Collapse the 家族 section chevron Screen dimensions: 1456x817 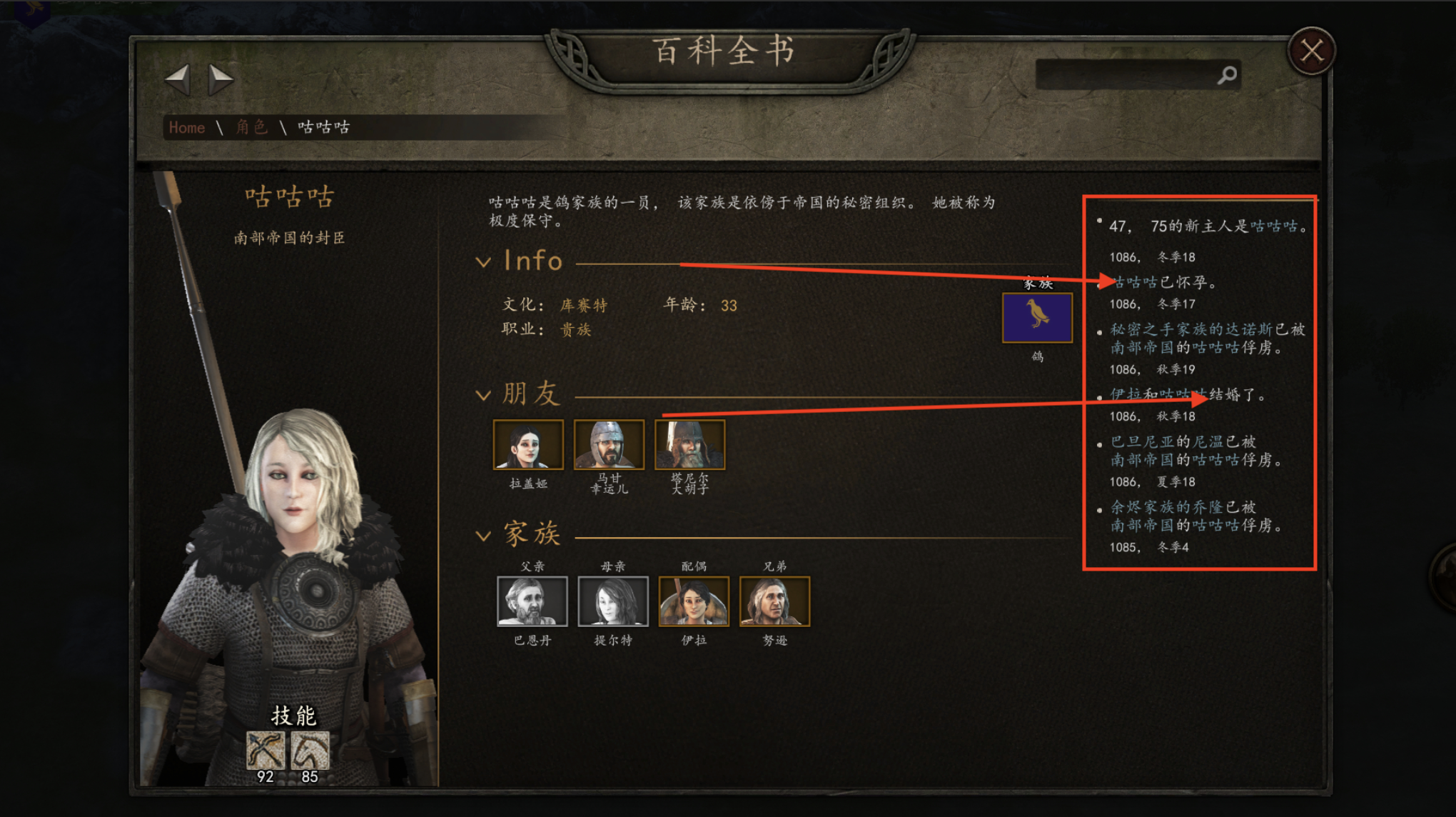483,536
